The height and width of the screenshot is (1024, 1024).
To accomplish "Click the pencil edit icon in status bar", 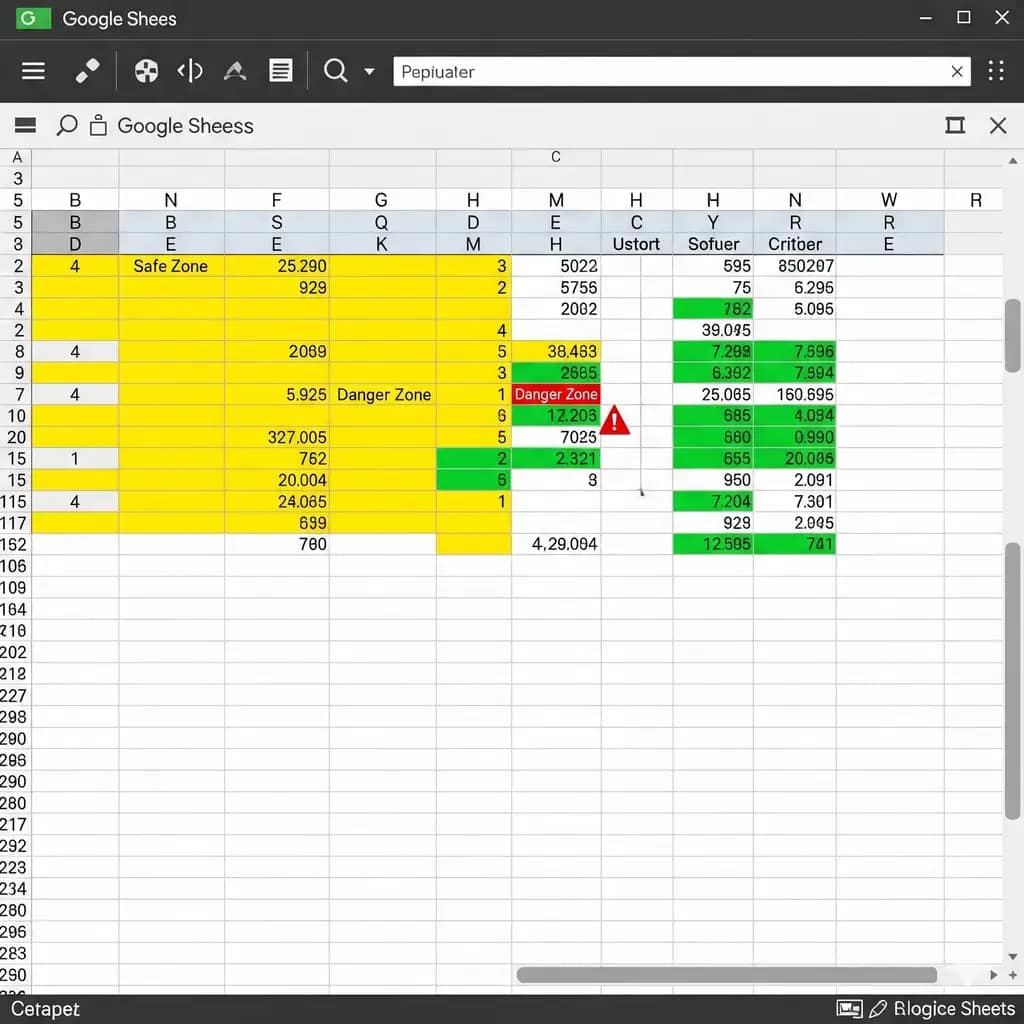I will tap(877, 1009).
